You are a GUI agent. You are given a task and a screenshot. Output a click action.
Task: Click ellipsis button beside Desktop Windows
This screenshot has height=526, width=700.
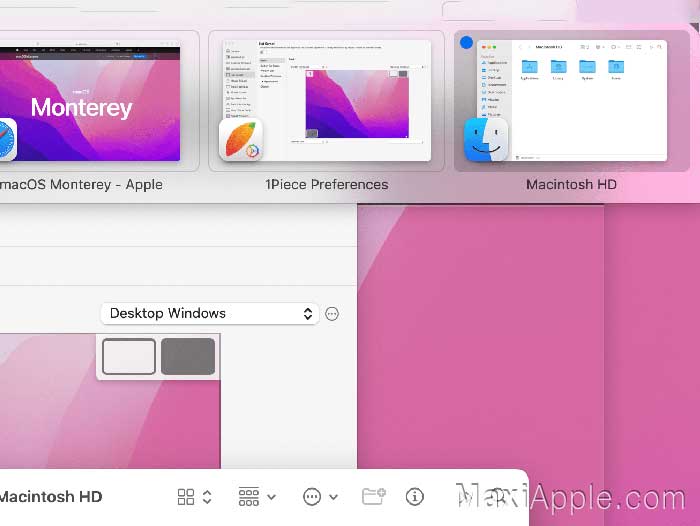pyautogui.click(x=332, y=314)
